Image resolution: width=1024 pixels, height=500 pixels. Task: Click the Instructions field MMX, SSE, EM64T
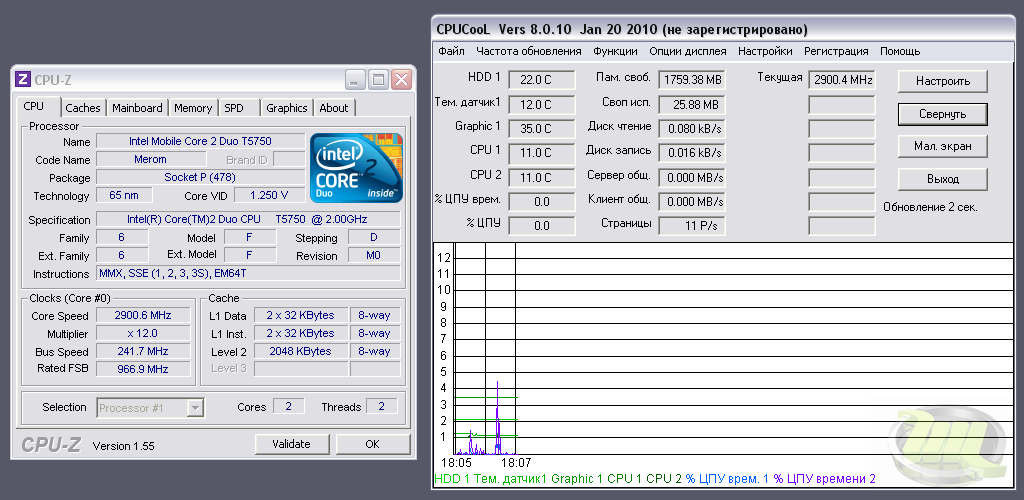(x=248, y=273)
